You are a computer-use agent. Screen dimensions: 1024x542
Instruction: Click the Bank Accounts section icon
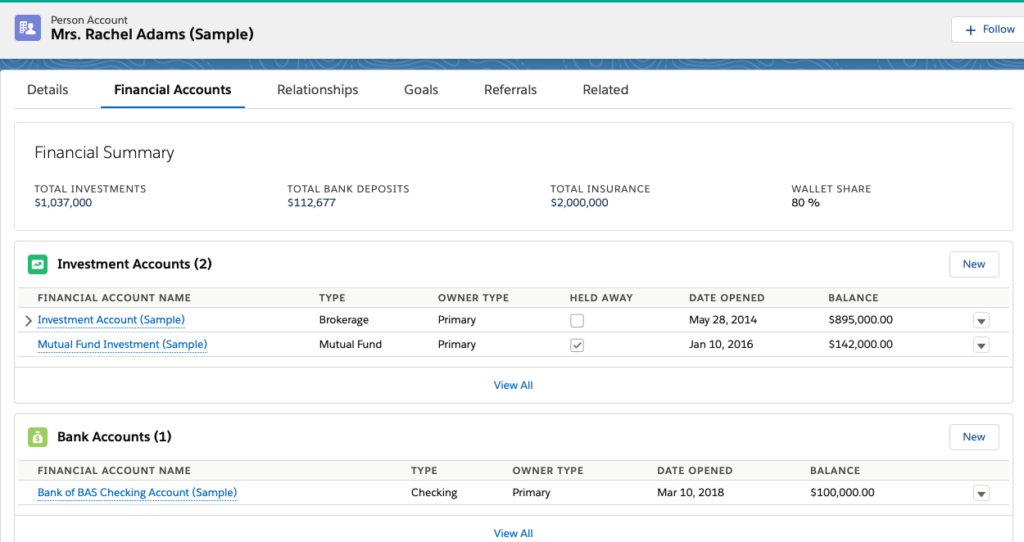point(37,437)
